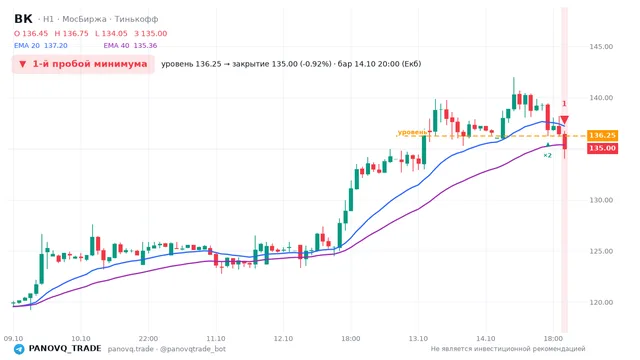The width and height of the screenshot is (640, 360).
Task: Click the 'Не является инвестиционной рекомендацией' disclaimer
Action: 508,349
